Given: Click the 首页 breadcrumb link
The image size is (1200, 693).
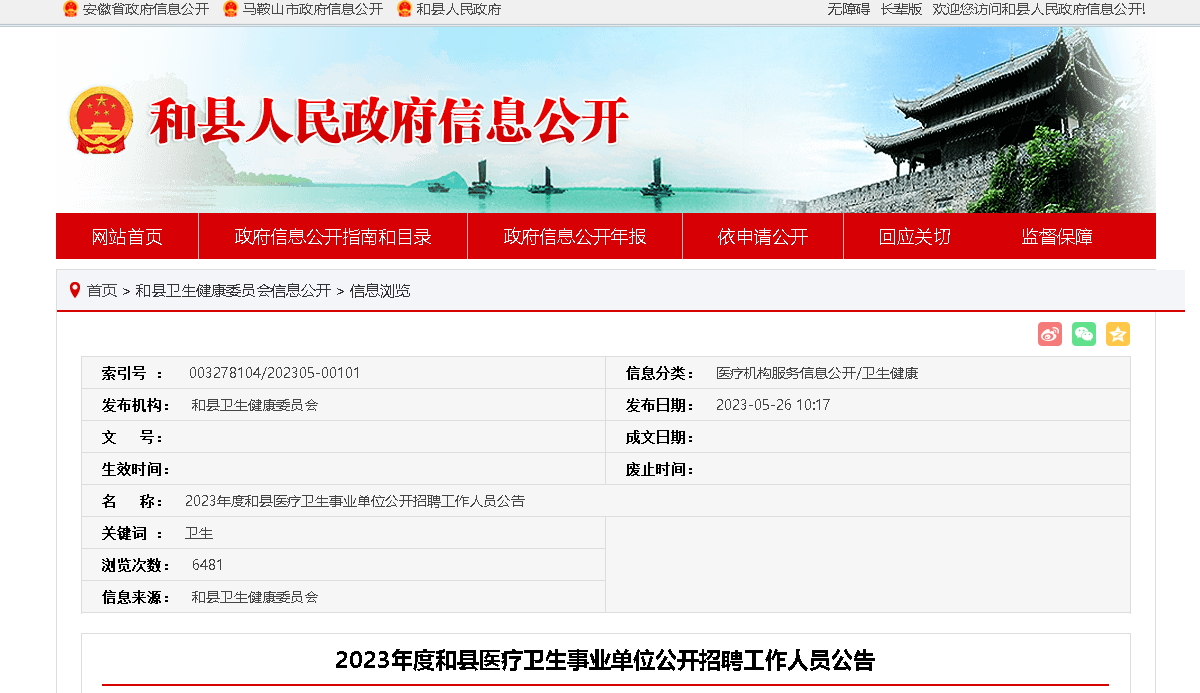Looking at the screenshot, I should 102,291.
